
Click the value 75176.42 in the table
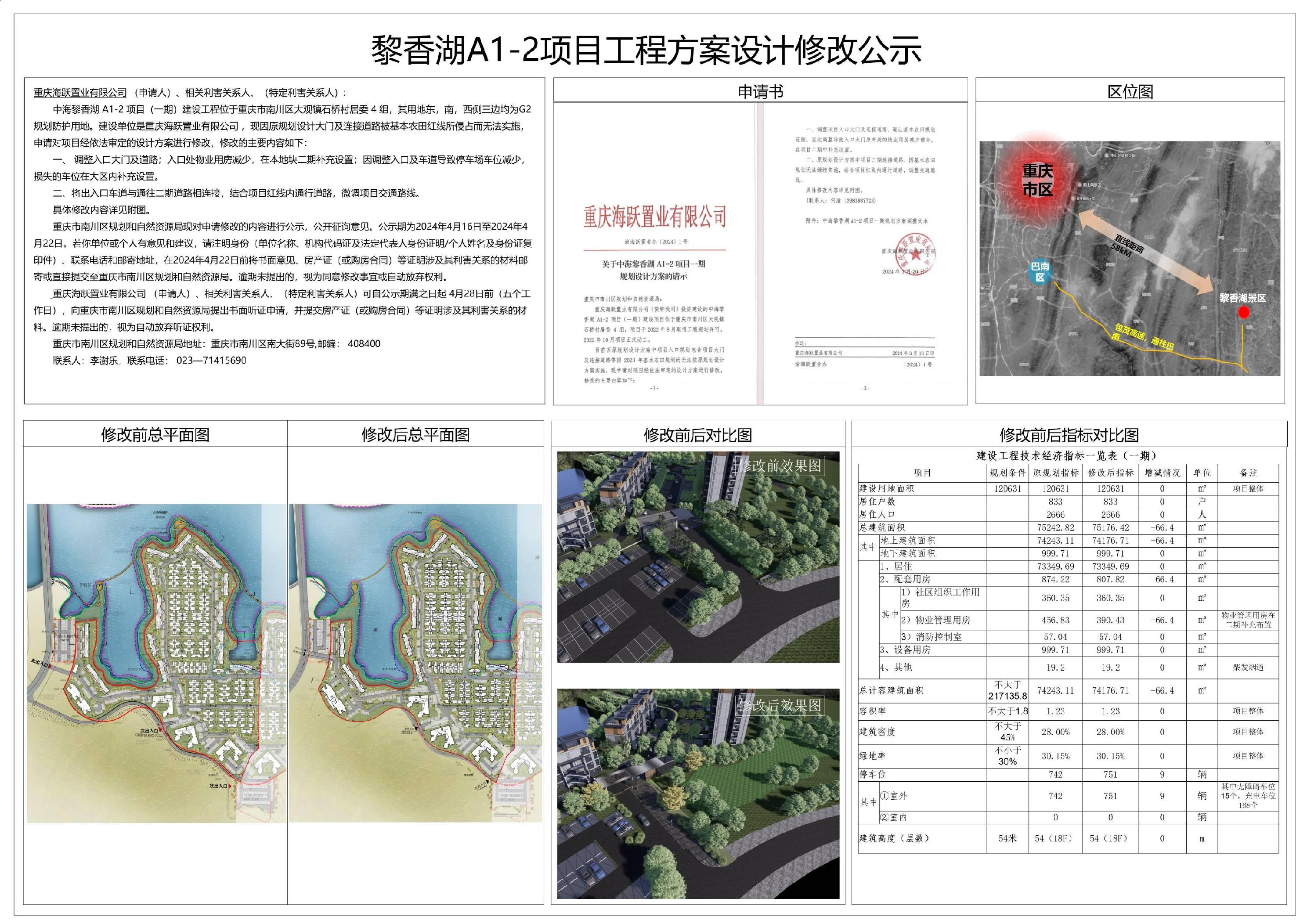(1111, 528)
